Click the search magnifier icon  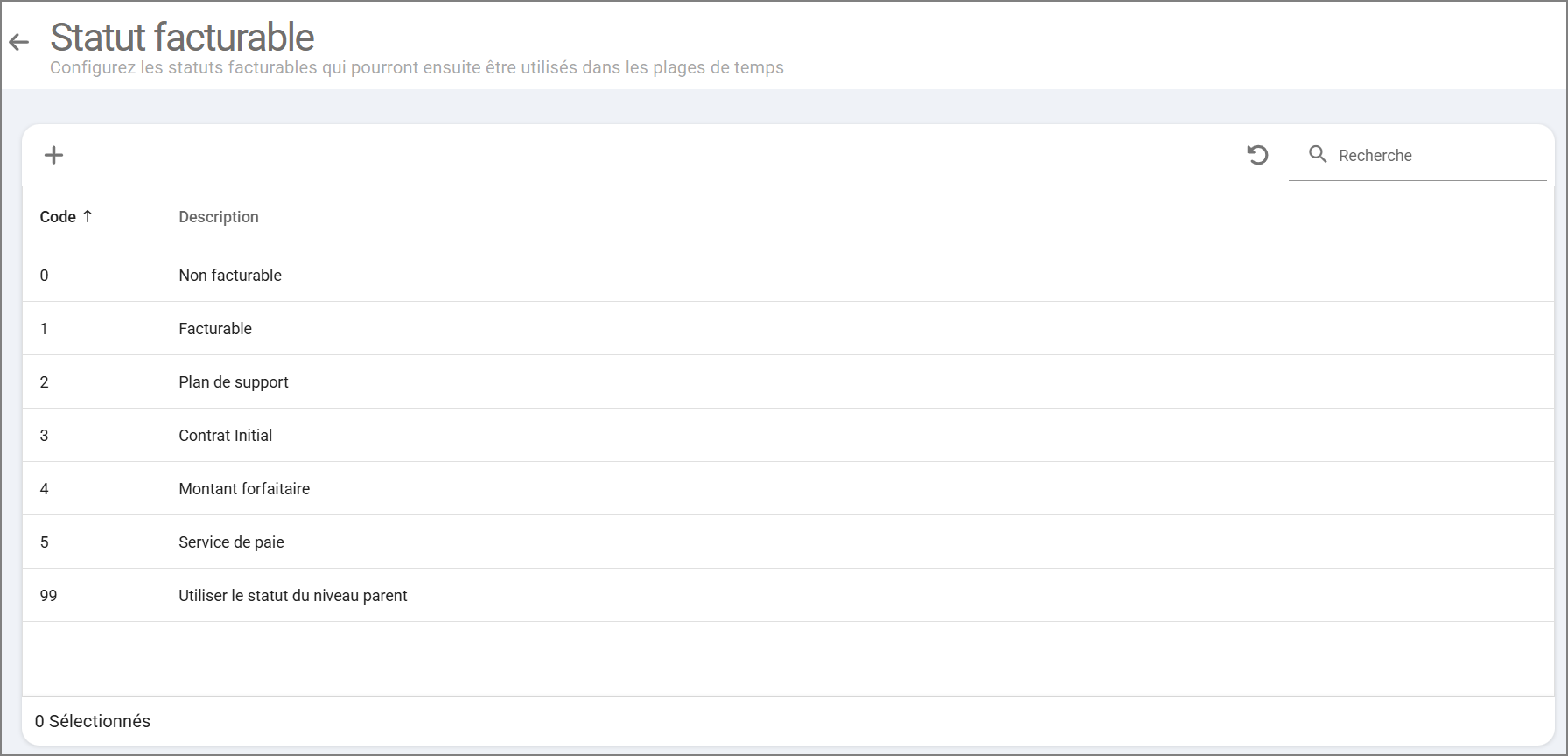[x=1318, y=155]
